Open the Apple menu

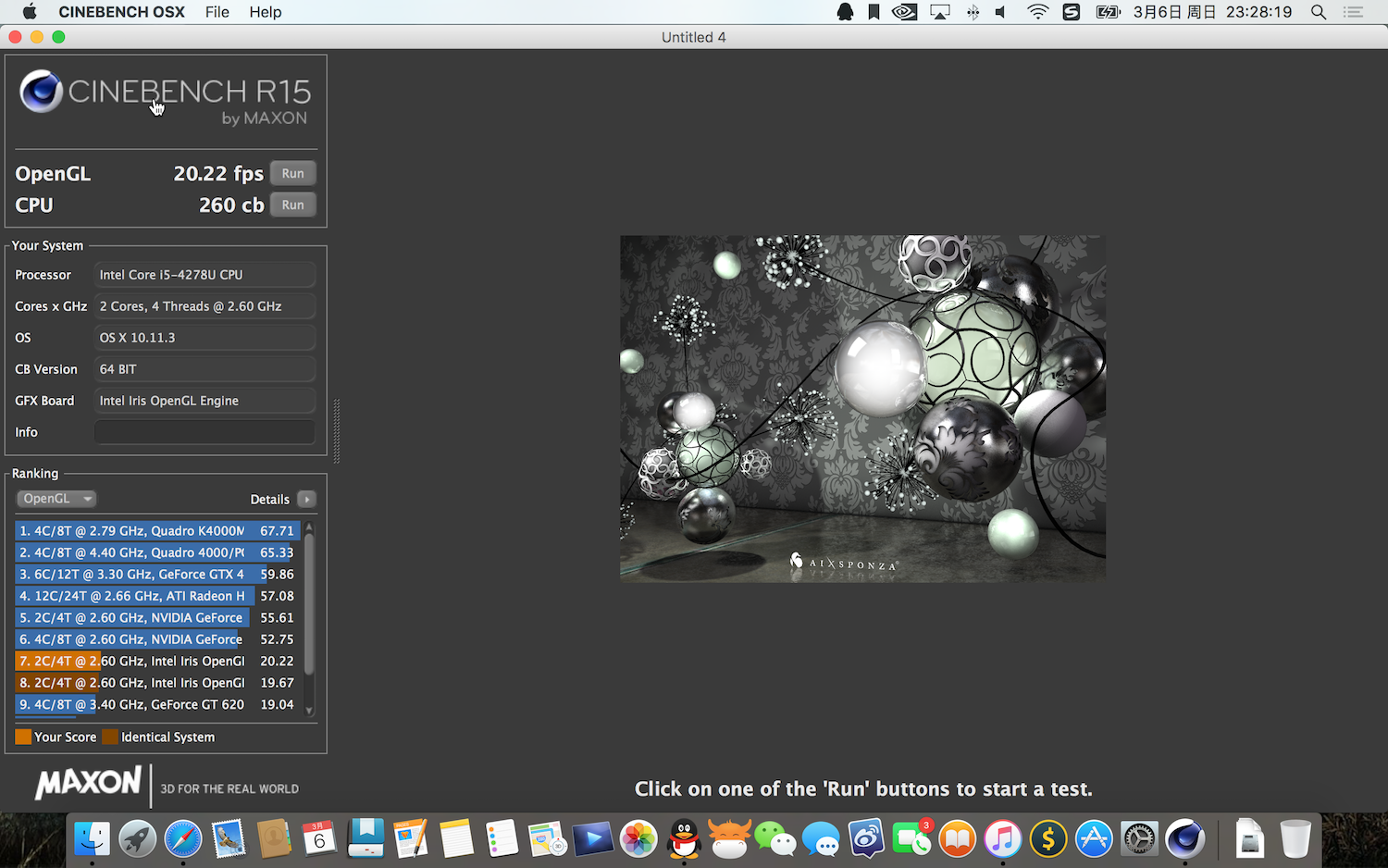[x=29, y=12]
